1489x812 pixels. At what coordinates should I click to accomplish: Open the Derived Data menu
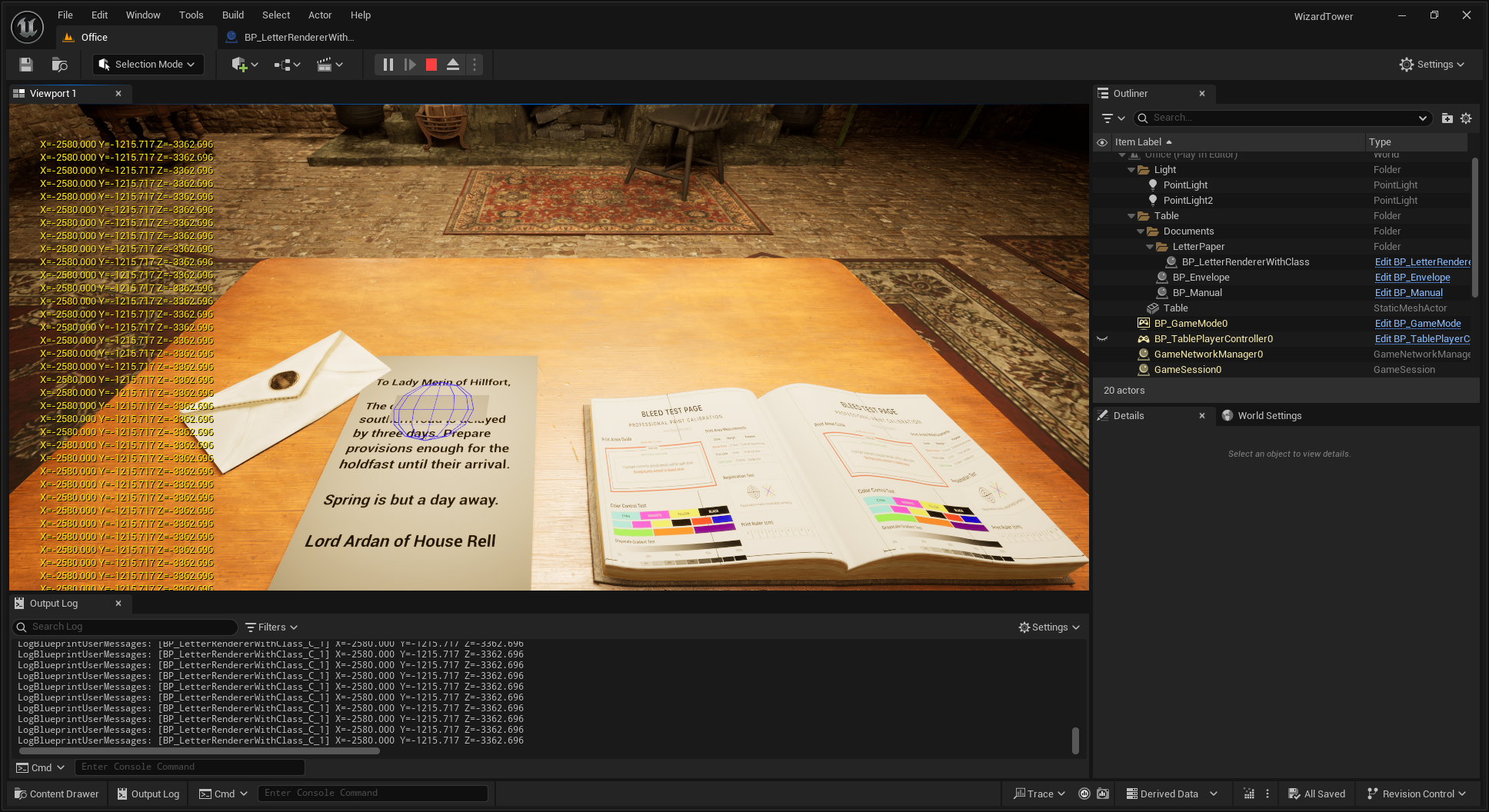tap(1171, 794)
